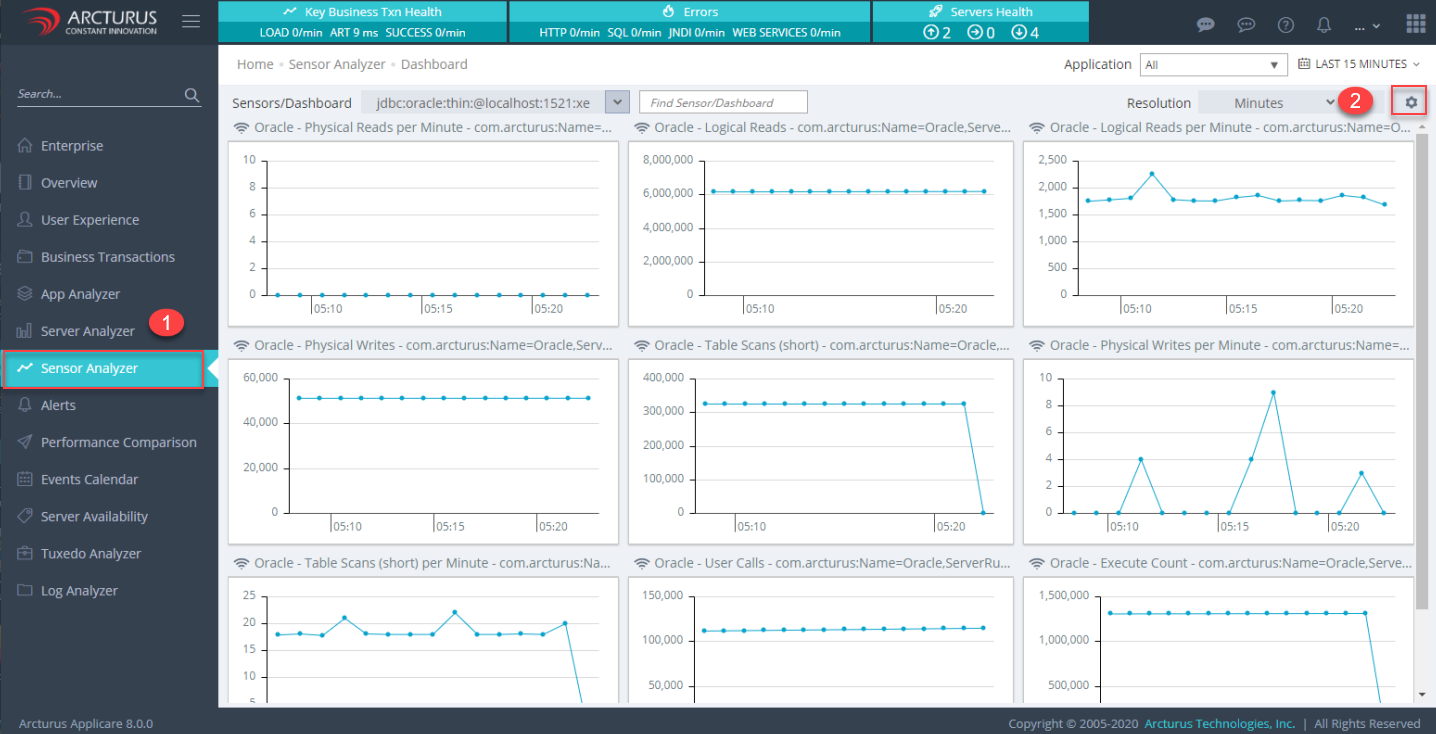1436x734 pixels.
Task: Click the outlined chat bubble icon
Action: tap(1246, 25)
